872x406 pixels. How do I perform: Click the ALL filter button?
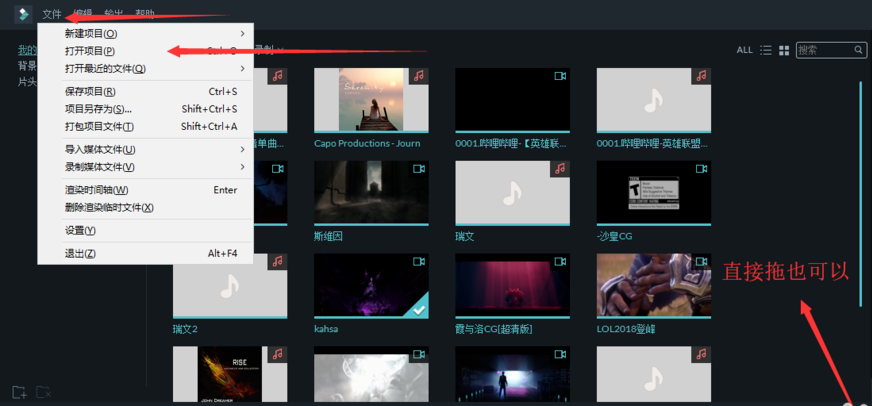tap(745, 50)
